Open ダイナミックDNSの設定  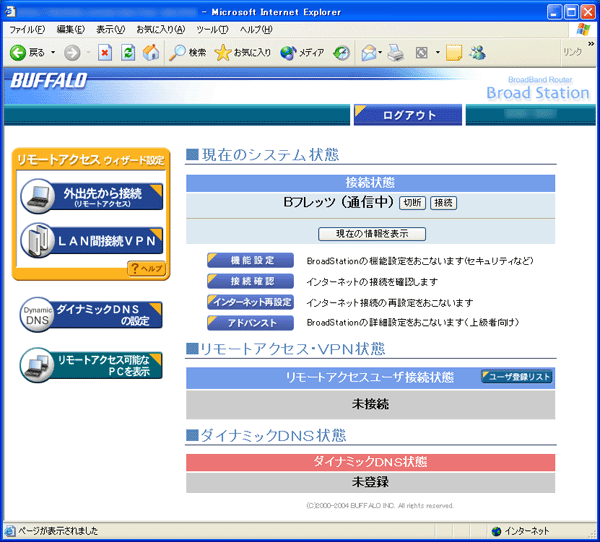(91, 315)
